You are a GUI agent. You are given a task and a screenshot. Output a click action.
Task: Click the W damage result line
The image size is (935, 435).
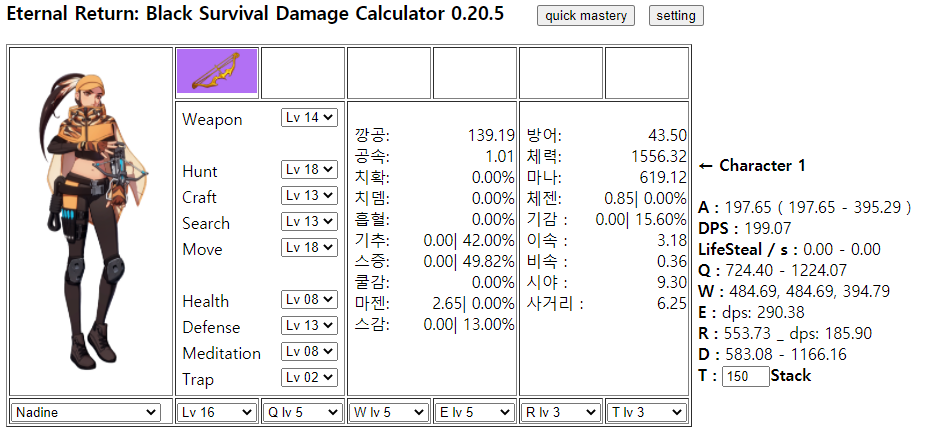(794, 291)
